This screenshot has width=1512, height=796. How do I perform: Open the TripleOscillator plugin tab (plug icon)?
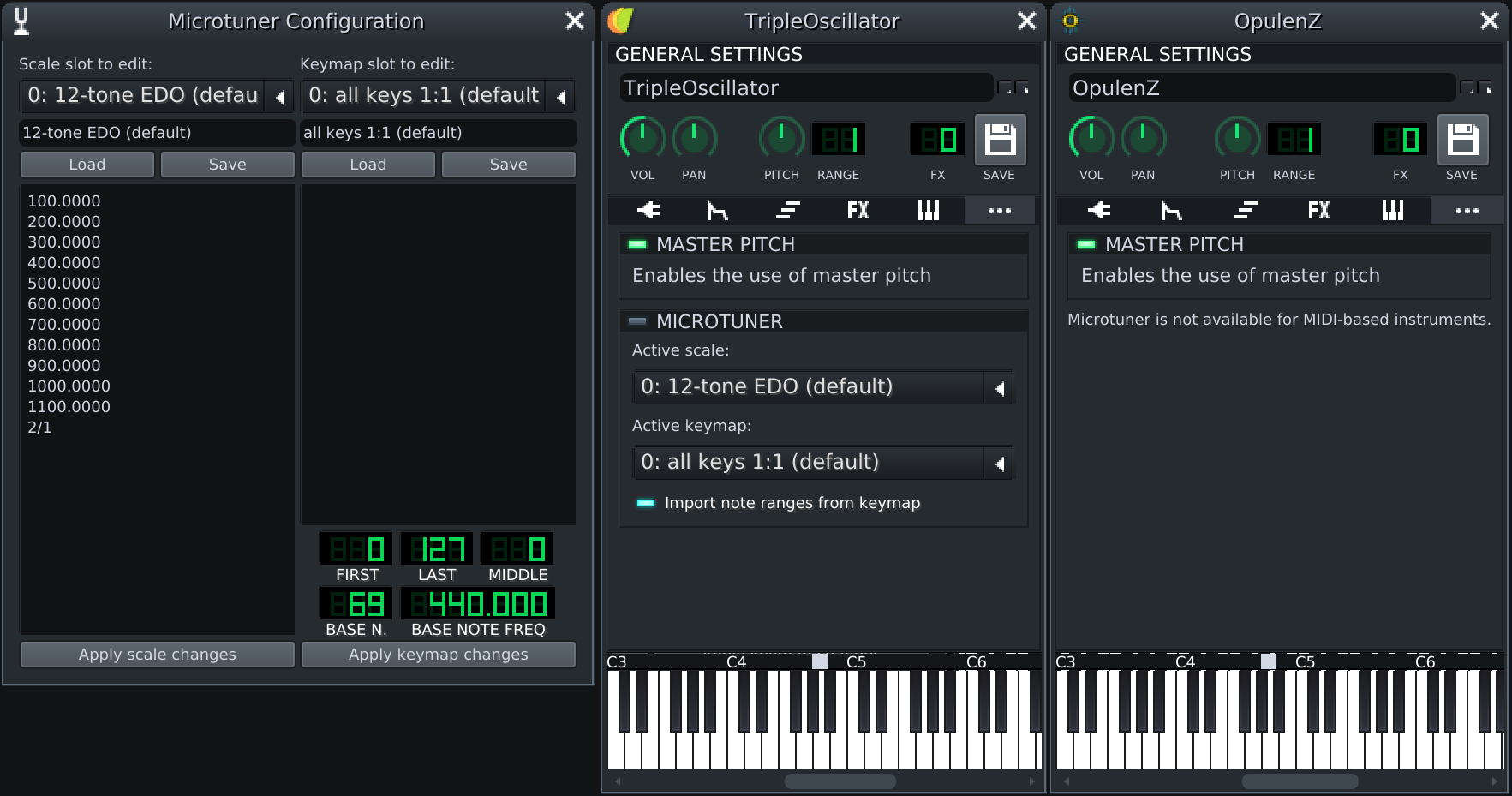[648, 210]
